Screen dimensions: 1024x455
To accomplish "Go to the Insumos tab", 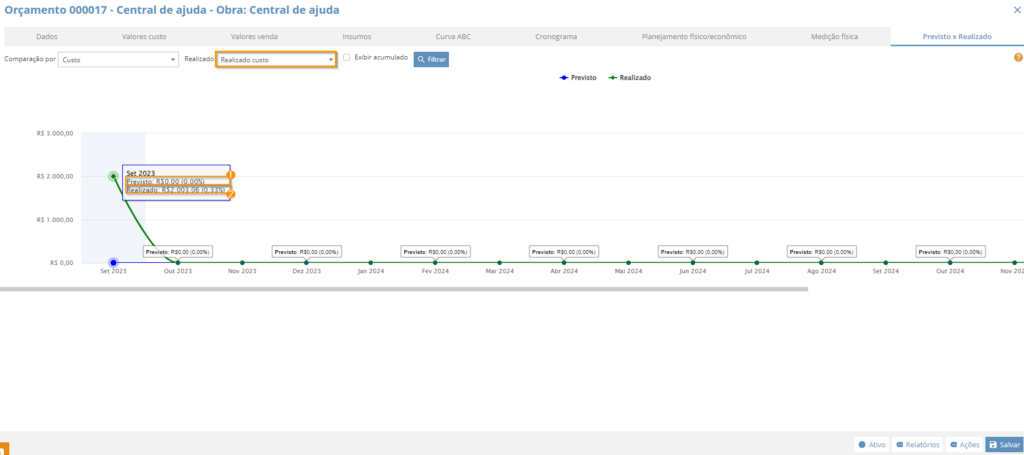I will pos(357,37).
